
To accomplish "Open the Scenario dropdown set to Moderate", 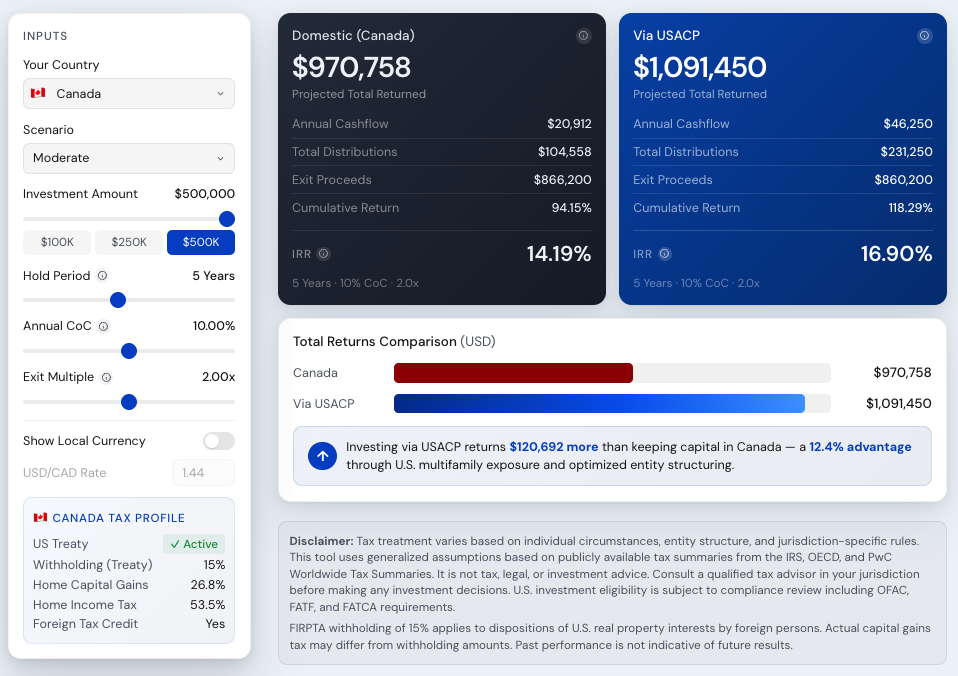I will click(x=129, y=158).
